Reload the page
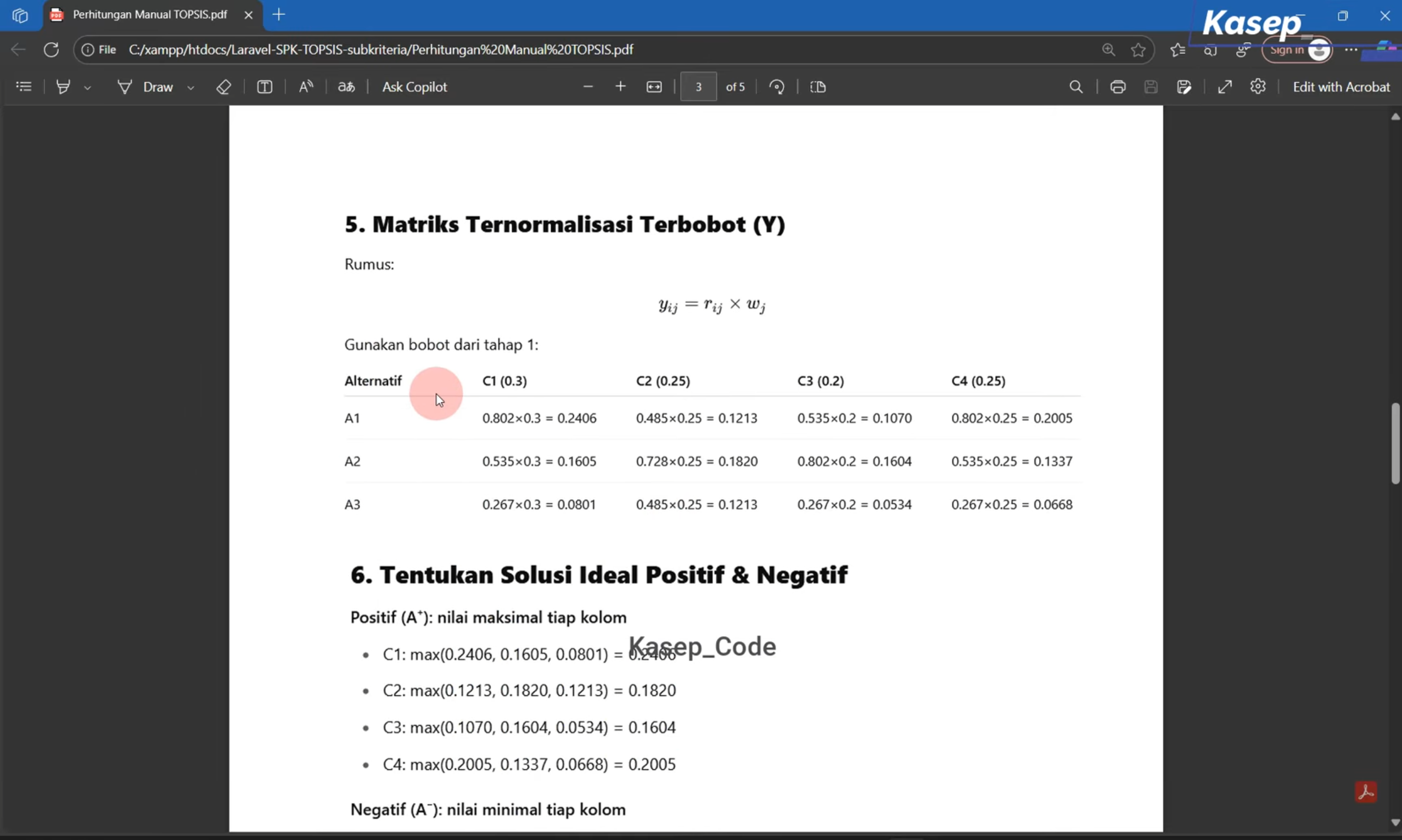 pyautogui.click(x=52, y=50)
